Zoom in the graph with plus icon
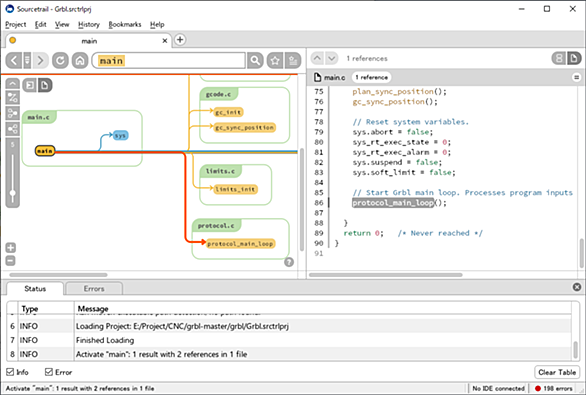Image resolution: width=586 pixels, height=395 pixels. (x=11, y=248)
